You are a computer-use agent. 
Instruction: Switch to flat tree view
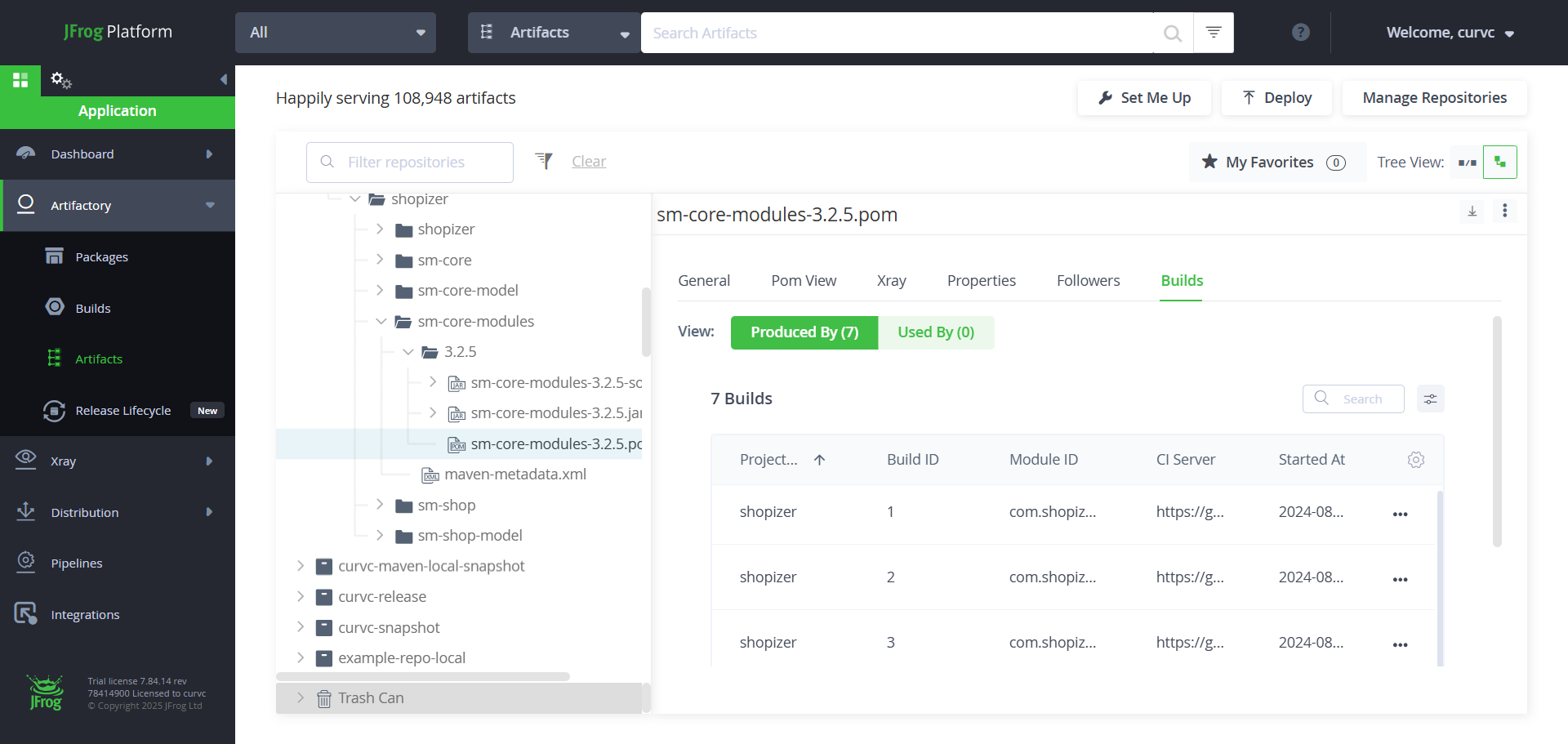[x=1468, y=163]
